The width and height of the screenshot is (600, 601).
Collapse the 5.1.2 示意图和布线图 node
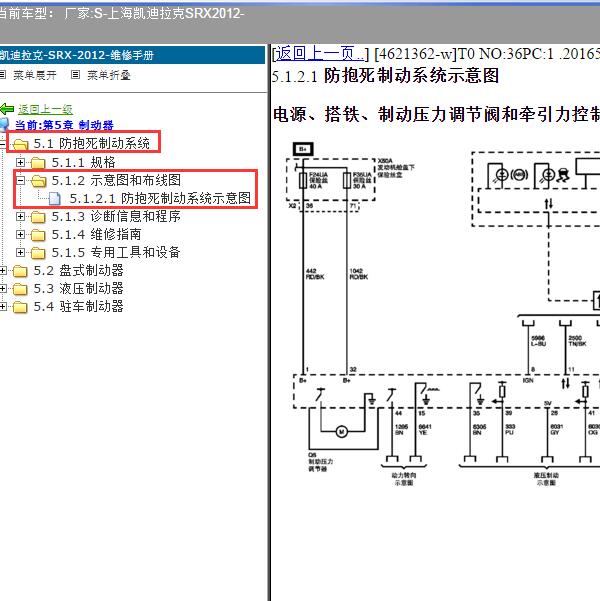pyautogui.click(x=20, y=181)
